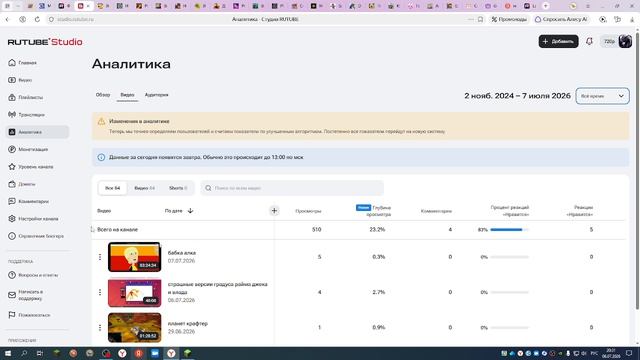Image resolution: width=640 pixels, height=360 pixels.
Task: Filter the list by Видео 54
Action: pos(144,188)
